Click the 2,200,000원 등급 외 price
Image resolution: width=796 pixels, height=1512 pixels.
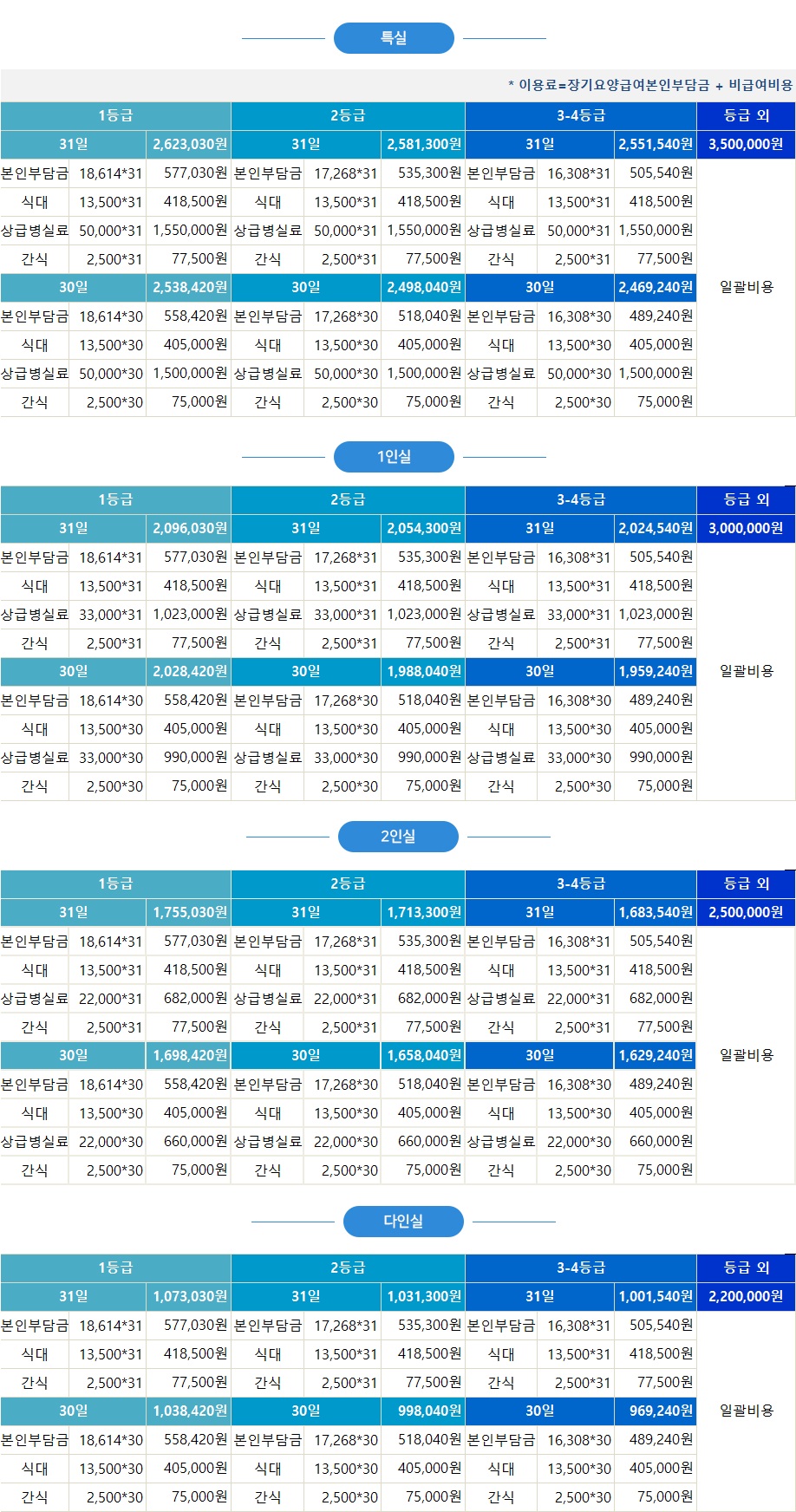(746, 1296)
